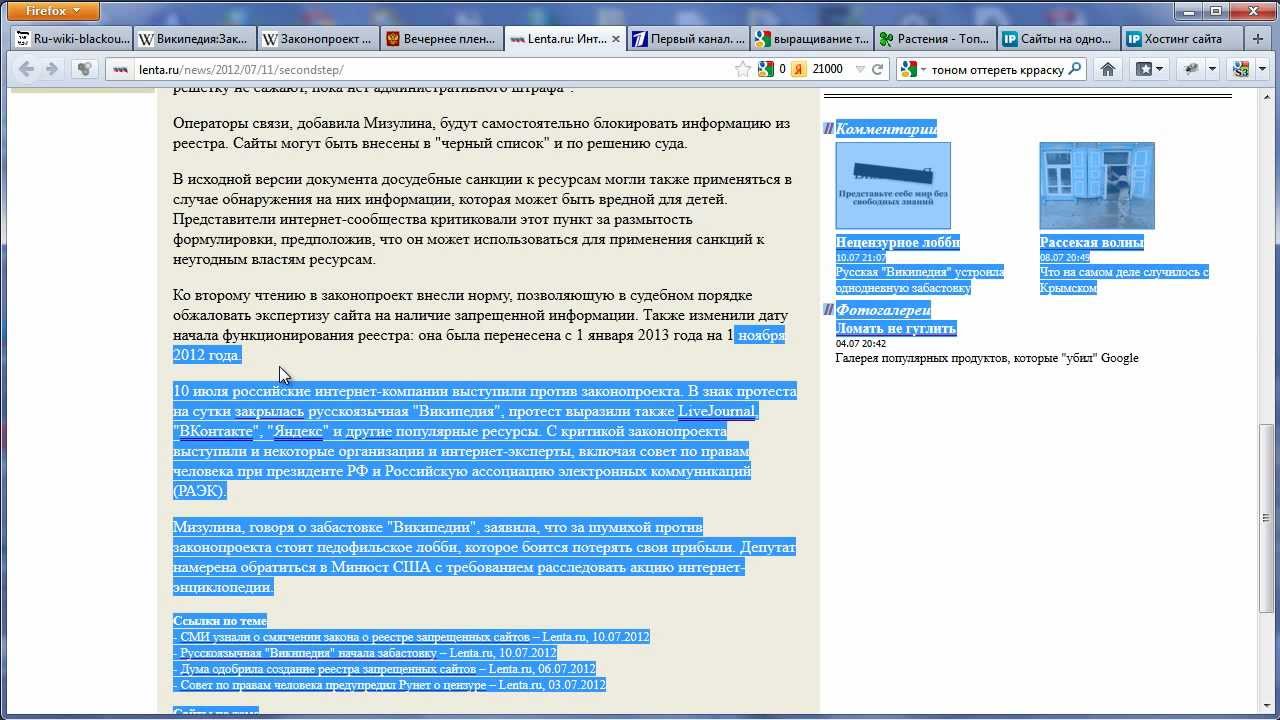Switch to the 'Википедия:Зак...' tab

point(194,39)
